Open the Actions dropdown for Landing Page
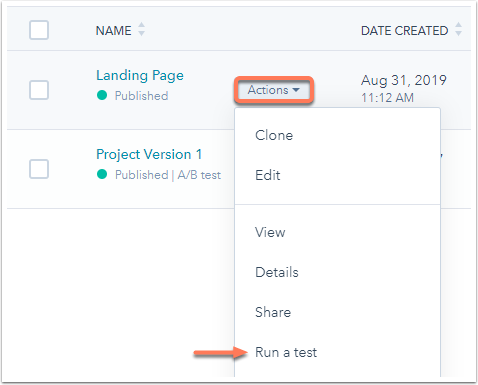478x385 pixels. [x=274, y=90]
